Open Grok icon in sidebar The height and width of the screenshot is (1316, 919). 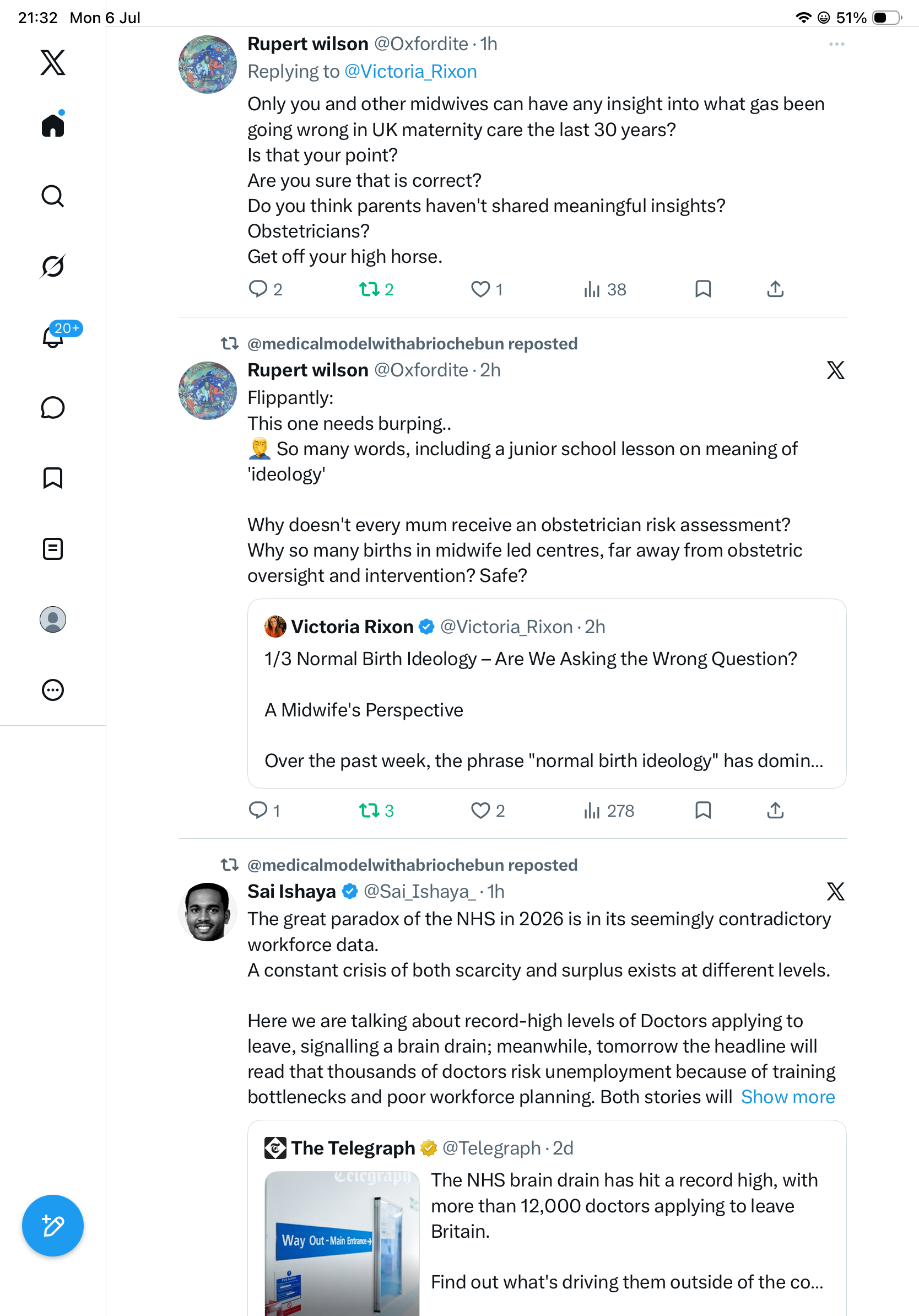[53, 266]
